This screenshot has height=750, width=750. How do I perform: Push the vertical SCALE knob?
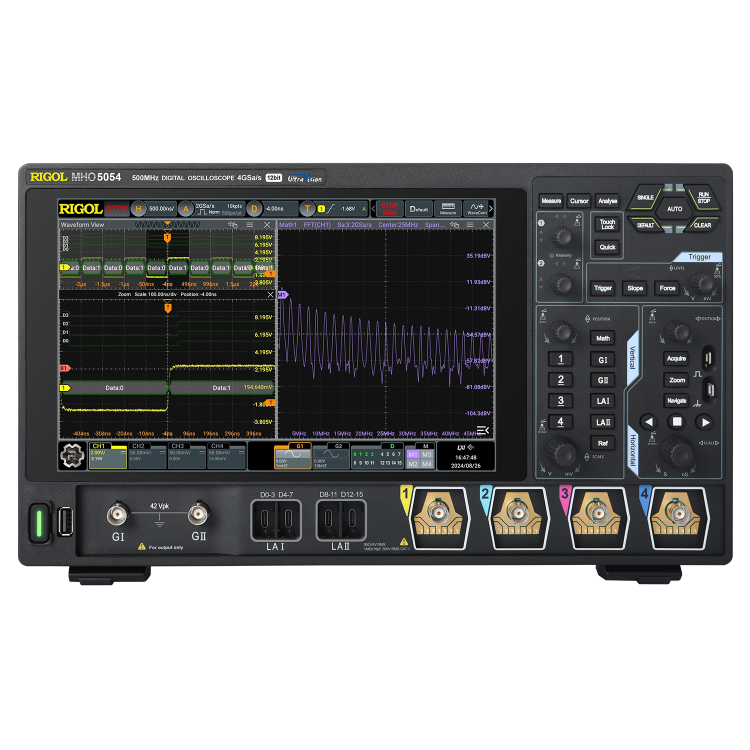(562, 452)
